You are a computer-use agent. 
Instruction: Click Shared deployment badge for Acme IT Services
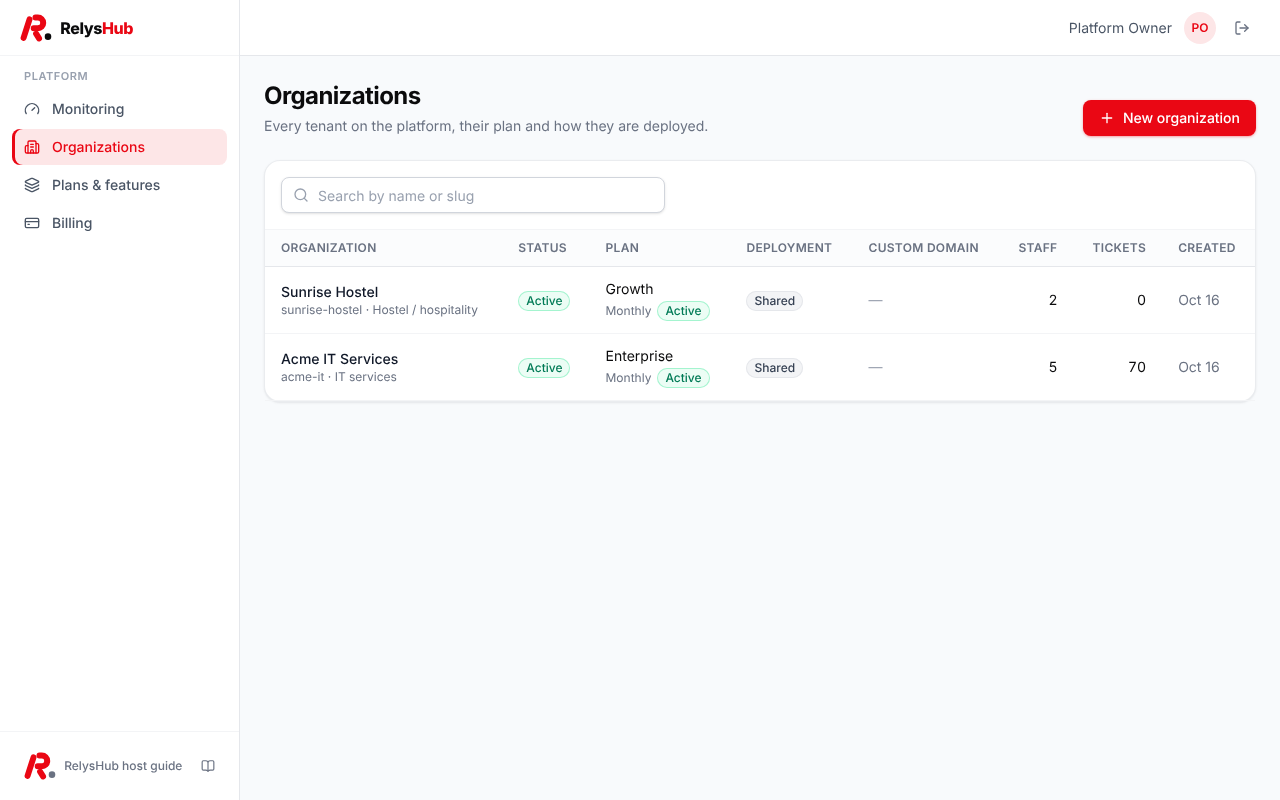pyautogui.click(x=774, y=368)
